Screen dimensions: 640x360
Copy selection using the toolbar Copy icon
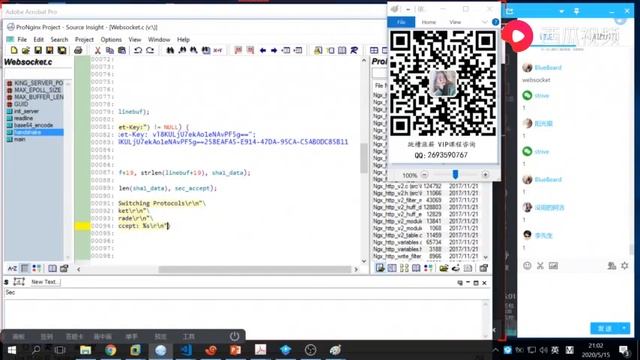coord(109,50)
